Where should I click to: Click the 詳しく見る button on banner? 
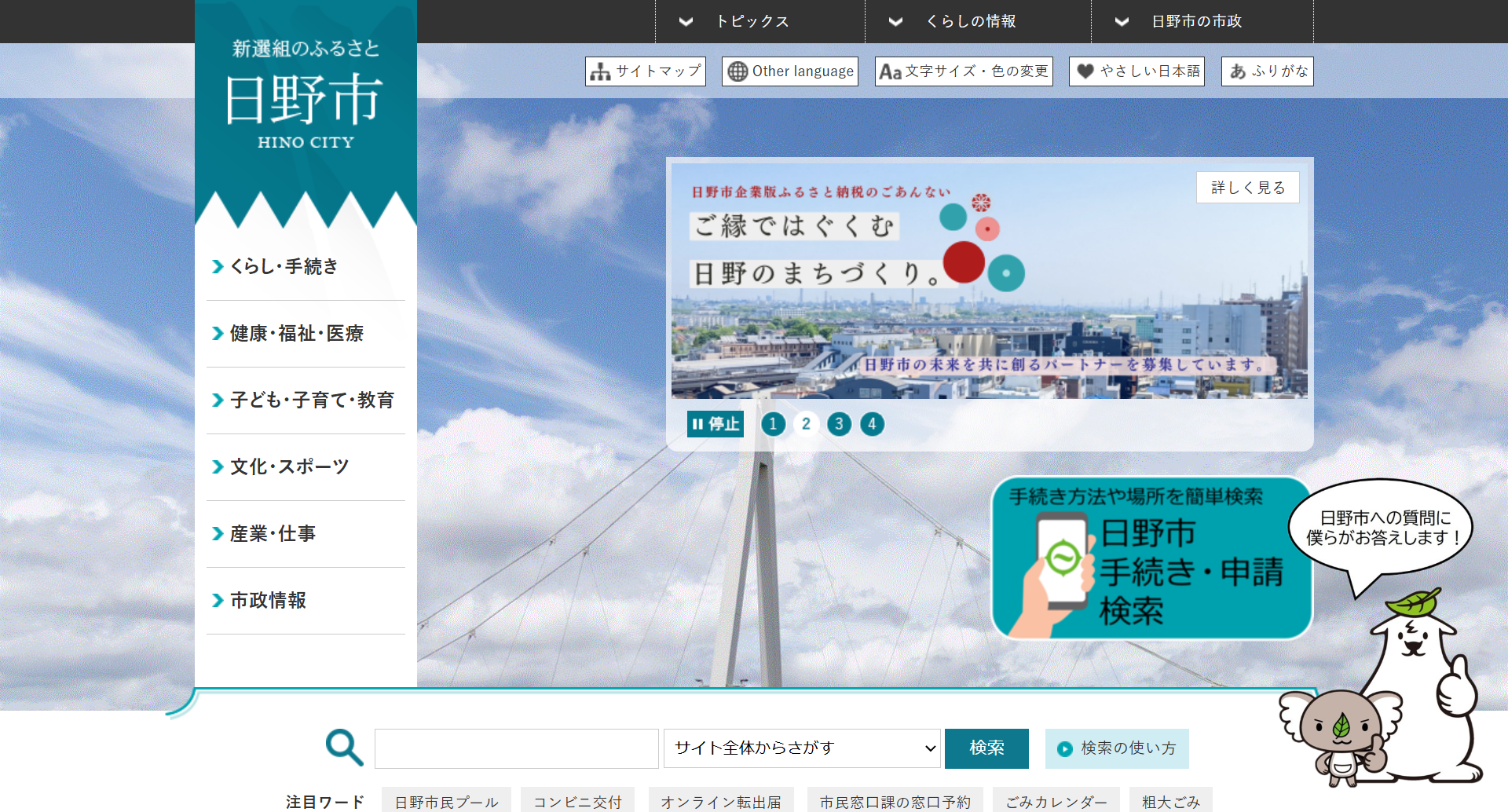pyautogui.click(x=1247, y=188)
